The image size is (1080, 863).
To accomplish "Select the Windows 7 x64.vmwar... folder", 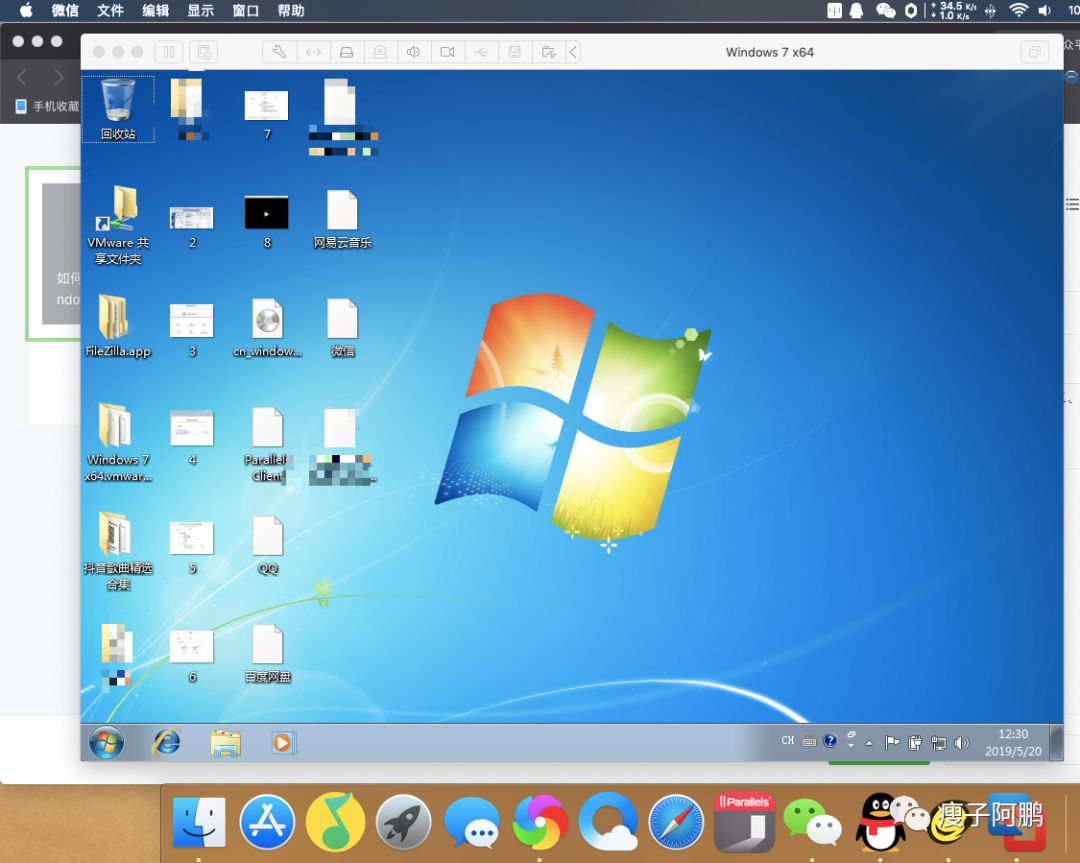I will (x=118, y=441).
